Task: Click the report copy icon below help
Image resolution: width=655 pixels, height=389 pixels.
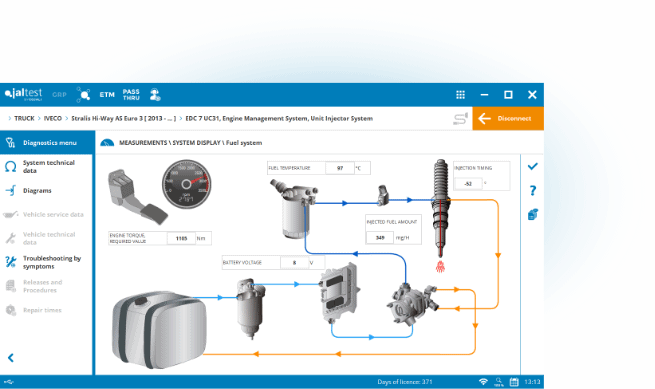Action: pyautogui.click(x=533, y=214)
